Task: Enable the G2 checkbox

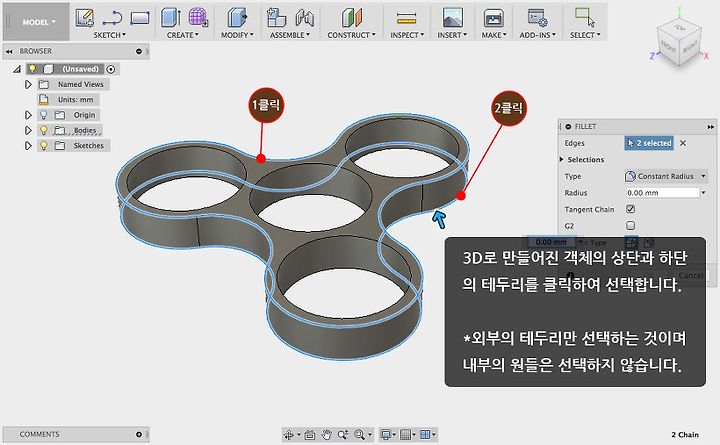Action: [630, 225]
